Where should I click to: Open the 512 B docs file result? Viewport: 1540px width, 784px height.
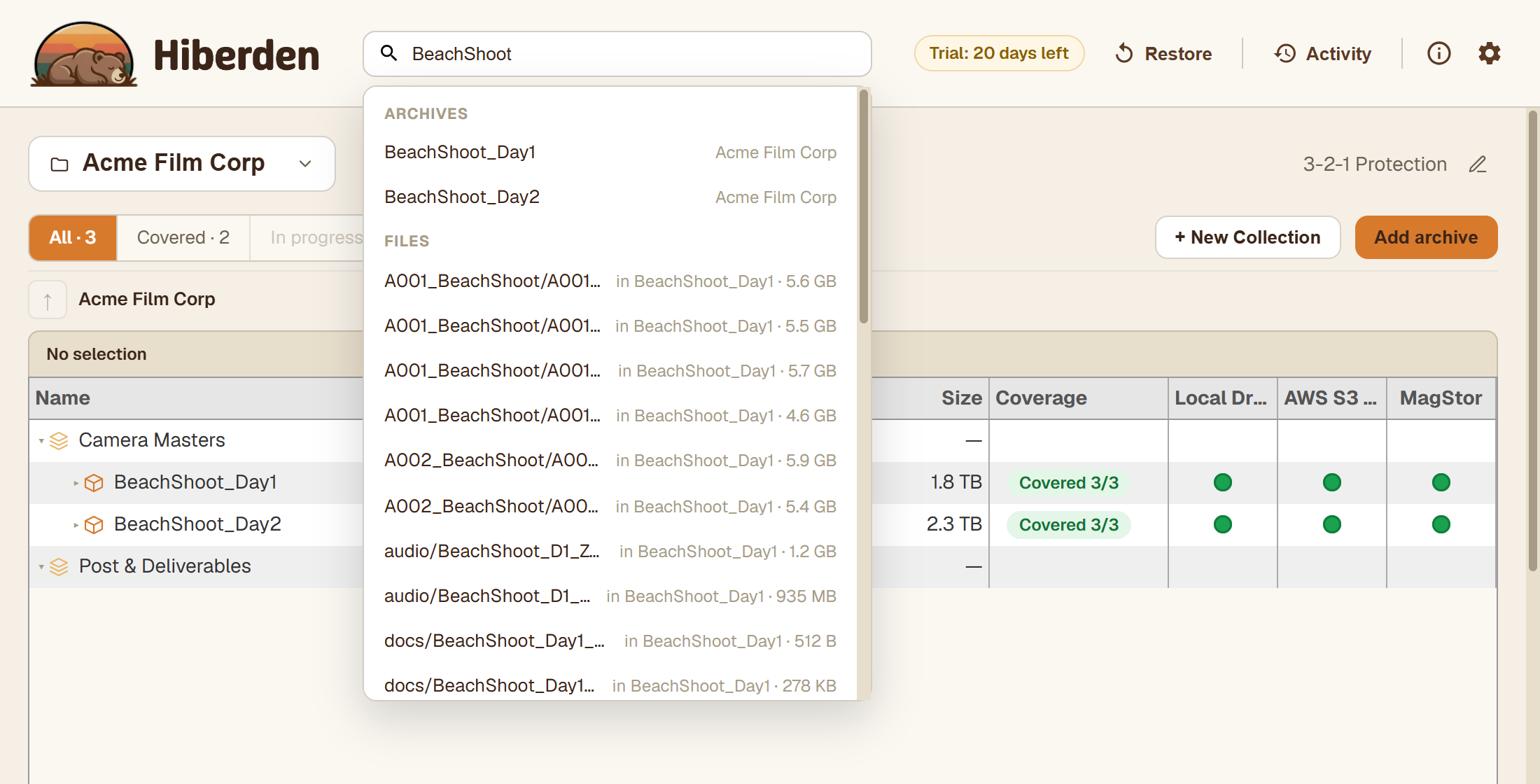610,640
